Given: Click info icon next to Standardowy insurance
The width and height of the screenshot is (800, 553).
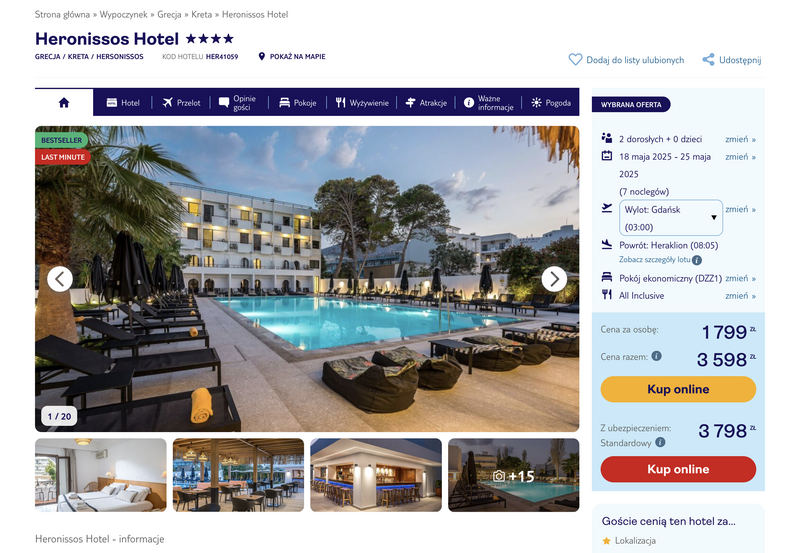Looking at the screenshot, I should [x=660, y=442].
